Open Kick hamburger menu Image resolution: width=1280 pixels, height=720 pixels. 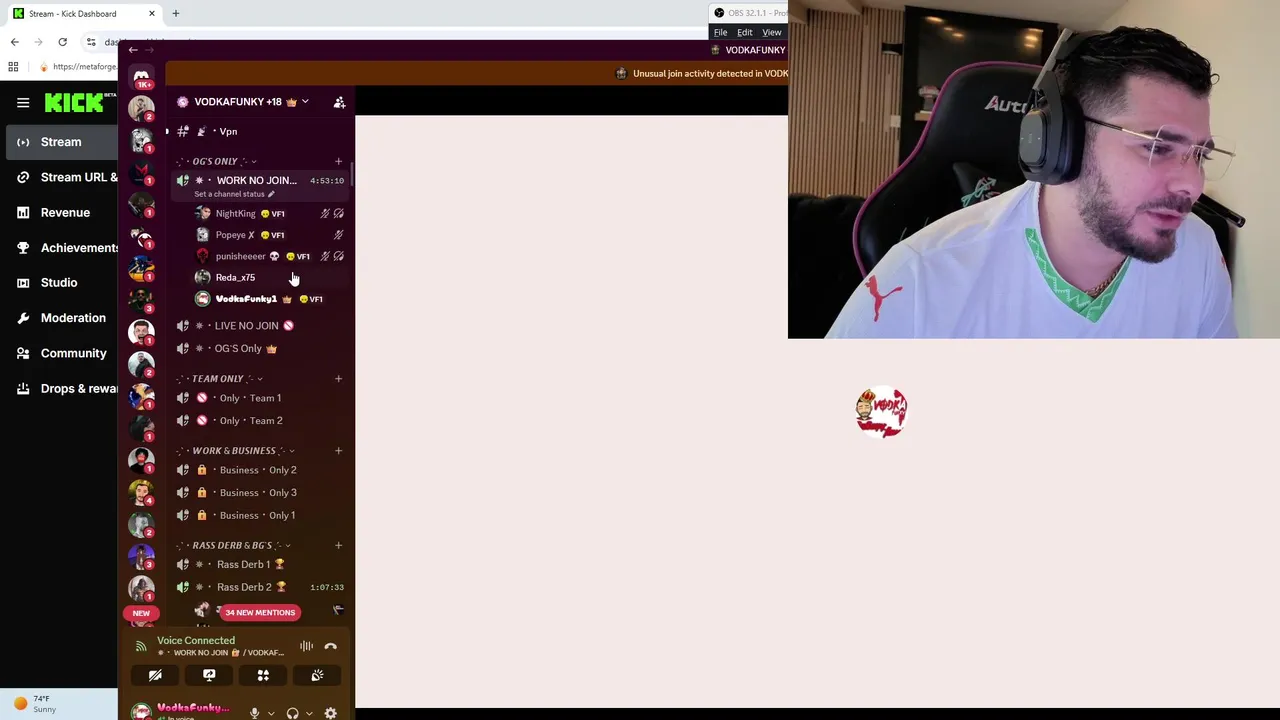[23, 102]
